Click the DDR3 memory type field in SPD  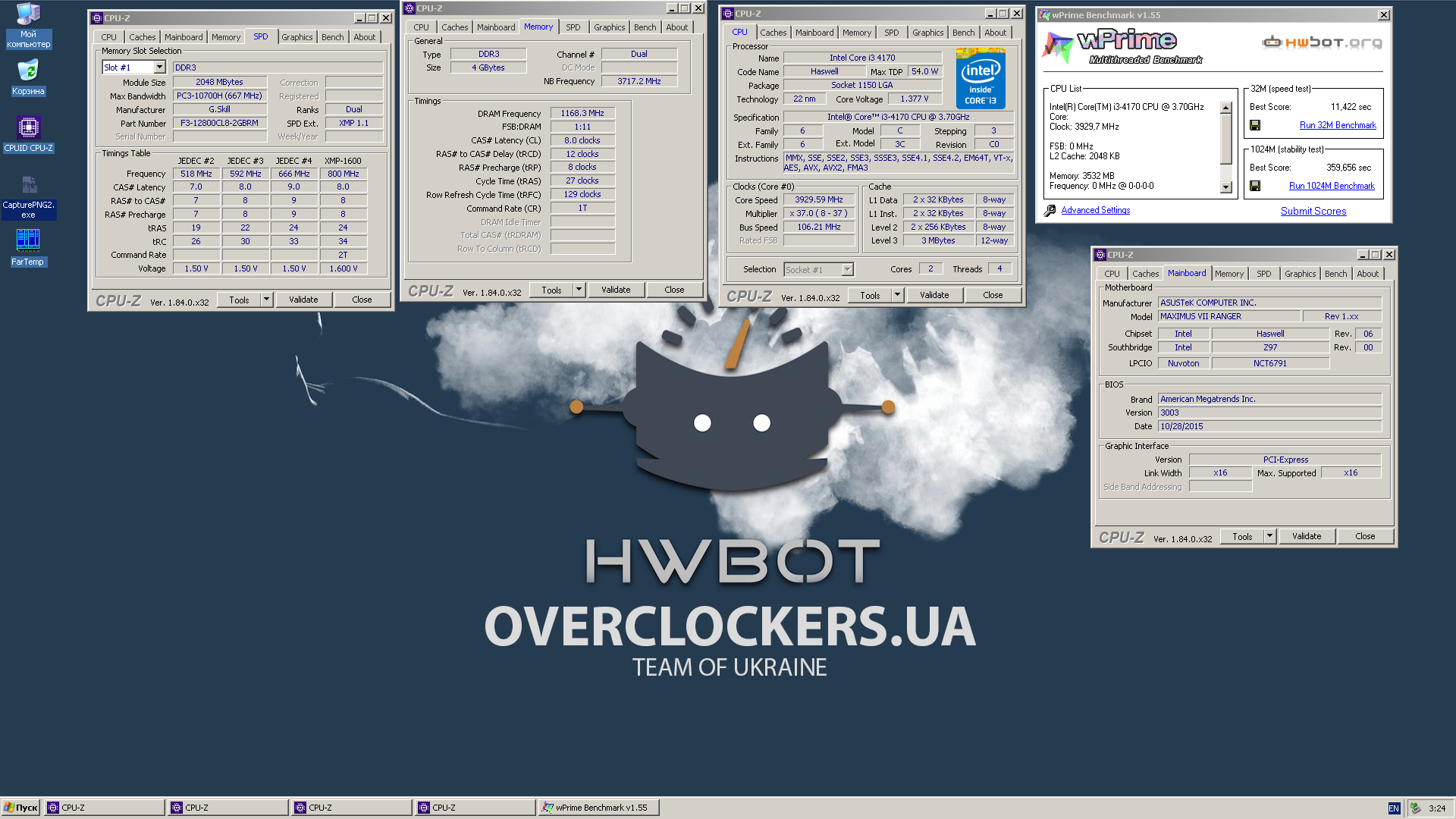click(x=278, y=67)
